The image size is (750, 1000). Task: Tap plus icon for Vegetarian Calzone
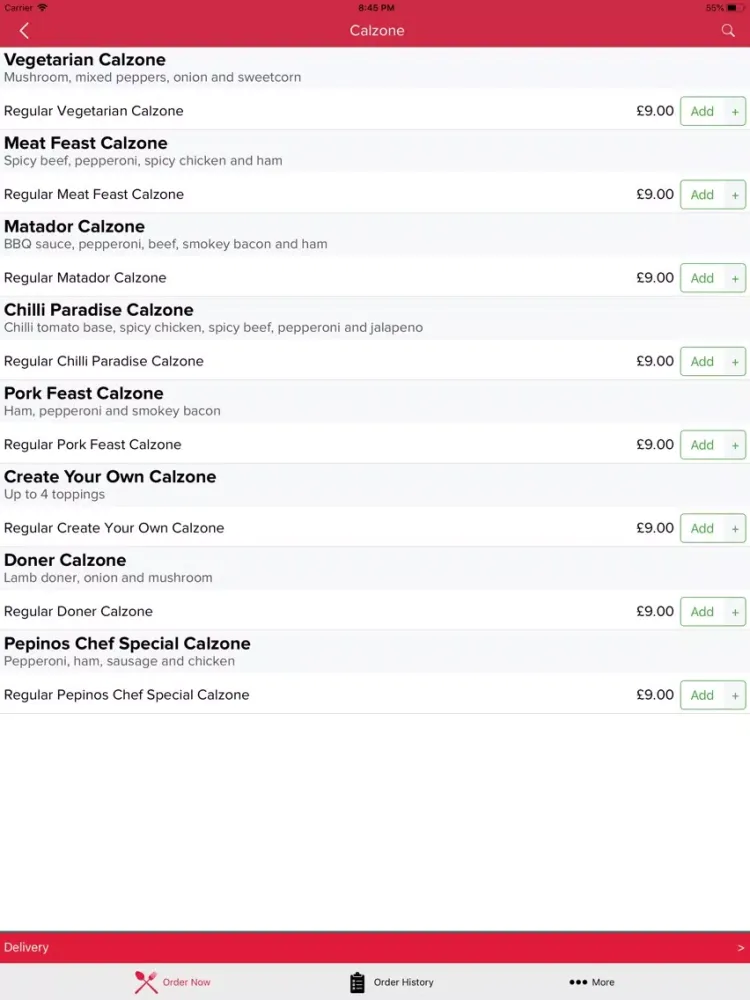(x=735, y=112)
